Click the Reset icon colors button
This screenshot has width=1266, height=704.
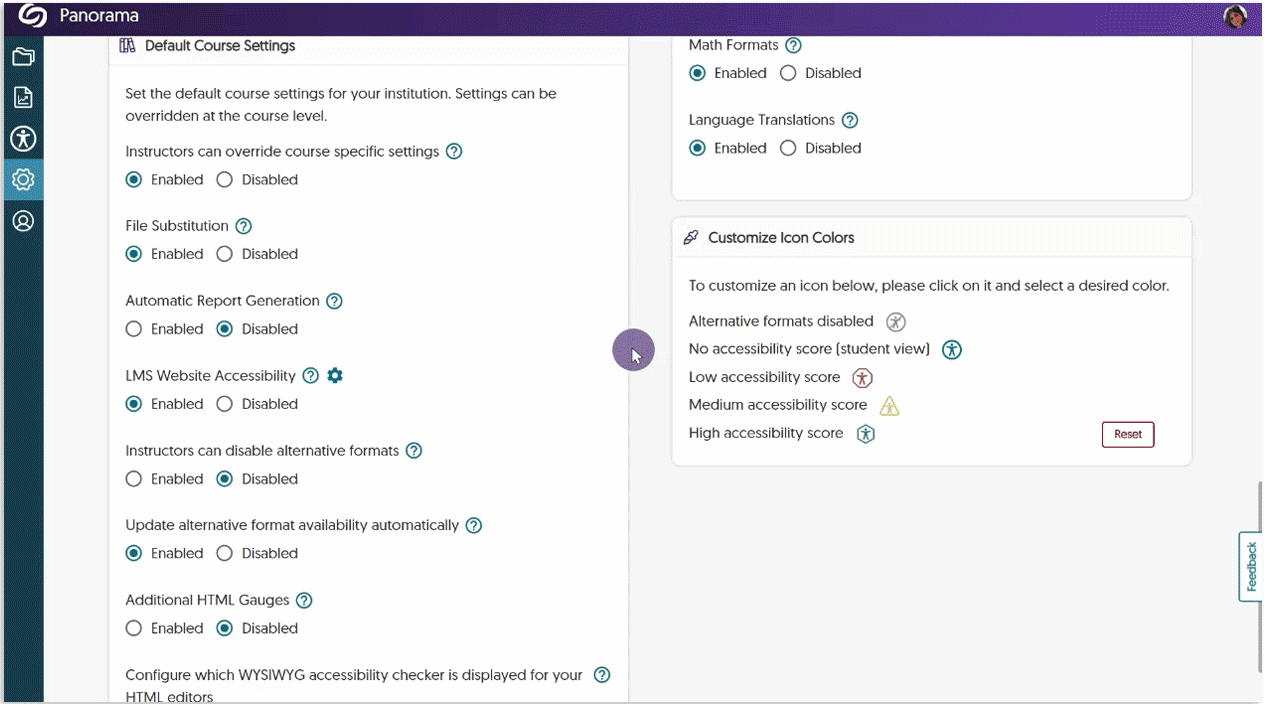[1127, 434]
